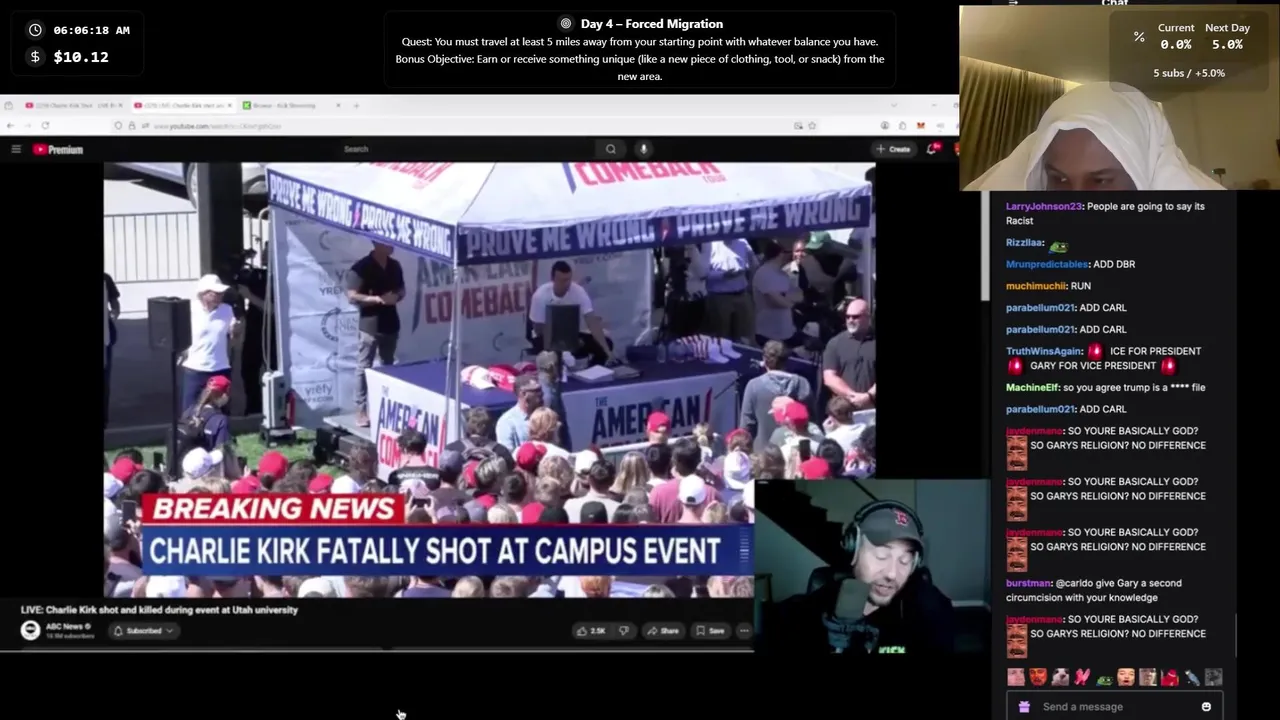This screenshot has width=1280, height=720.
Task: Click username MachineElf in chat
Action: [1032, 387]
